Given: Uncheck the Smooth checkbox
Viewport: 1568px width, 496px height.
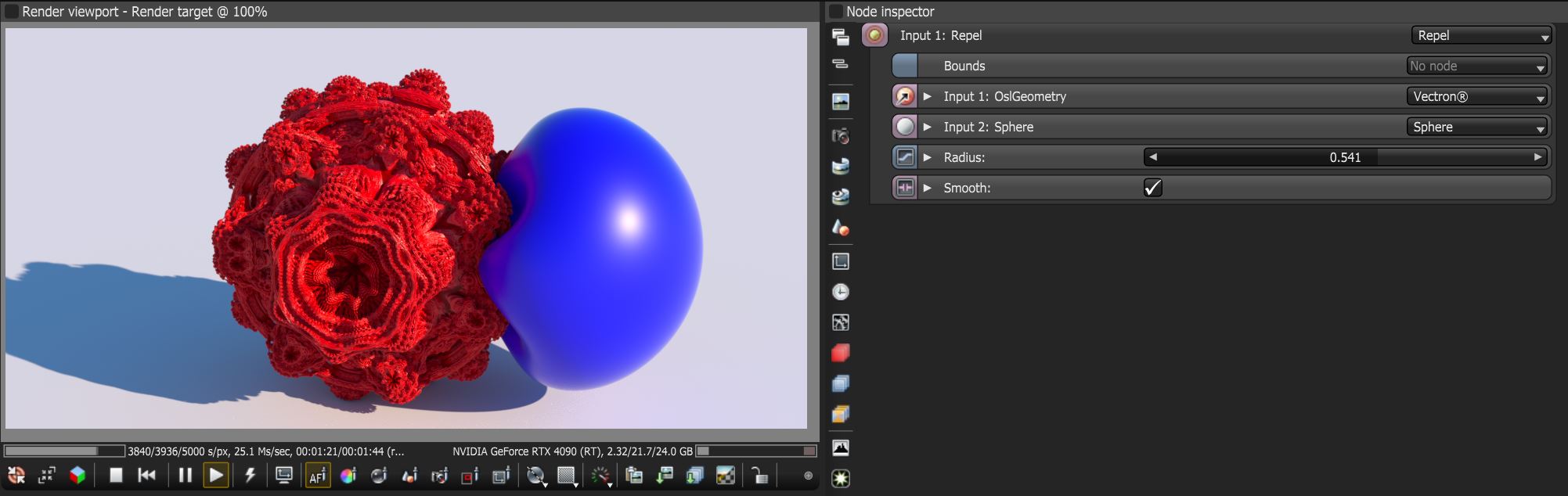Looking at the screenshot, I should point(1152,188).
